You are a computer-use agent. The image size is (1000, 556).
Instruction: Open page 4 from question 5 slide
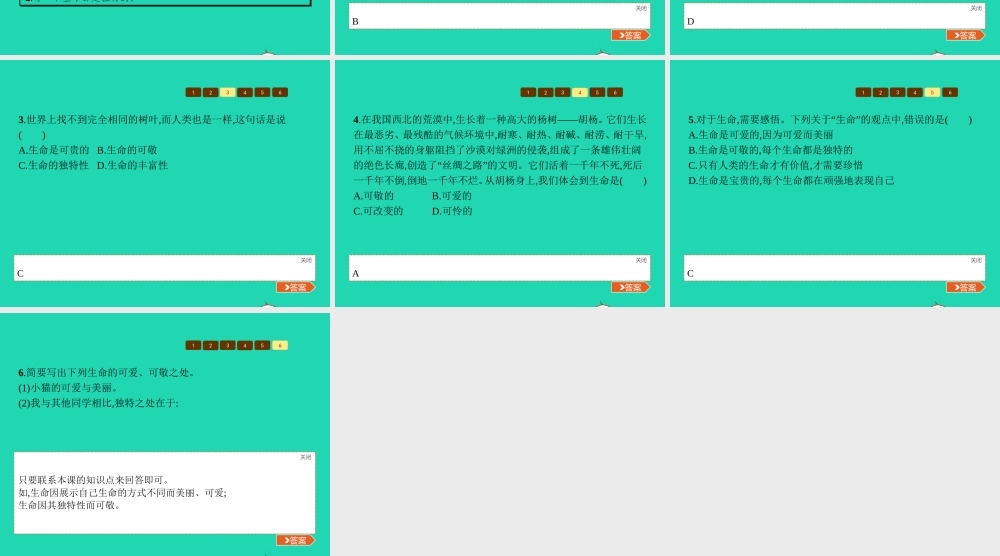[915, 92]
